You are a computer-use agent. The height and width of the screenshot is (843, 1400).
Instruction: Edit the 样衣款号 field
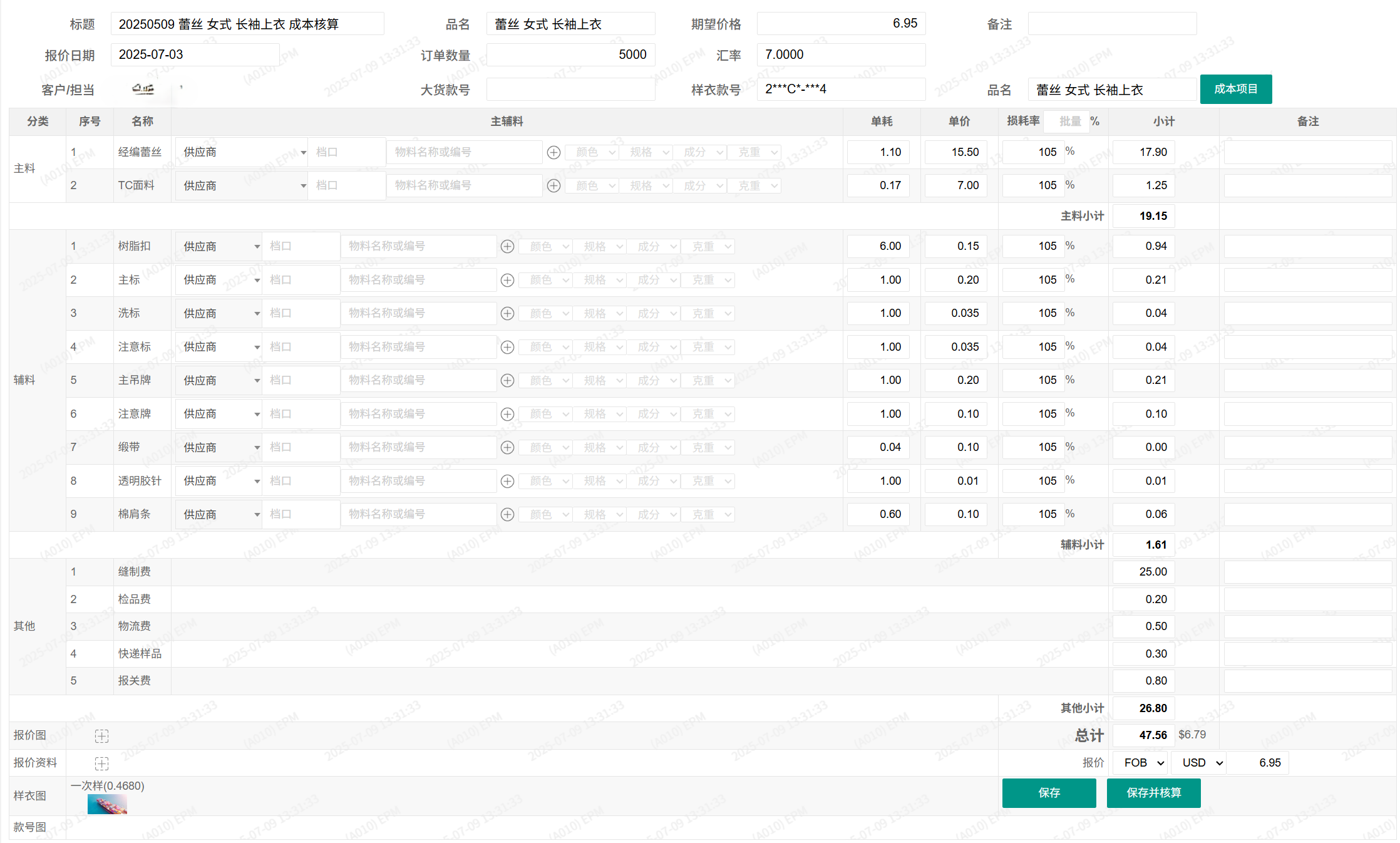pos(841,89)
